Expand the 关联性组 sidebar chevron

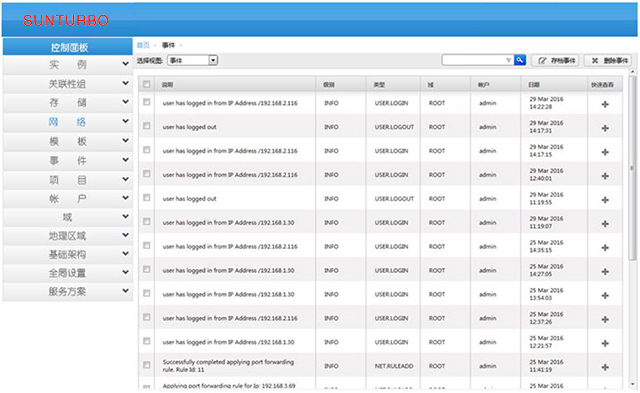click(125, 83)
